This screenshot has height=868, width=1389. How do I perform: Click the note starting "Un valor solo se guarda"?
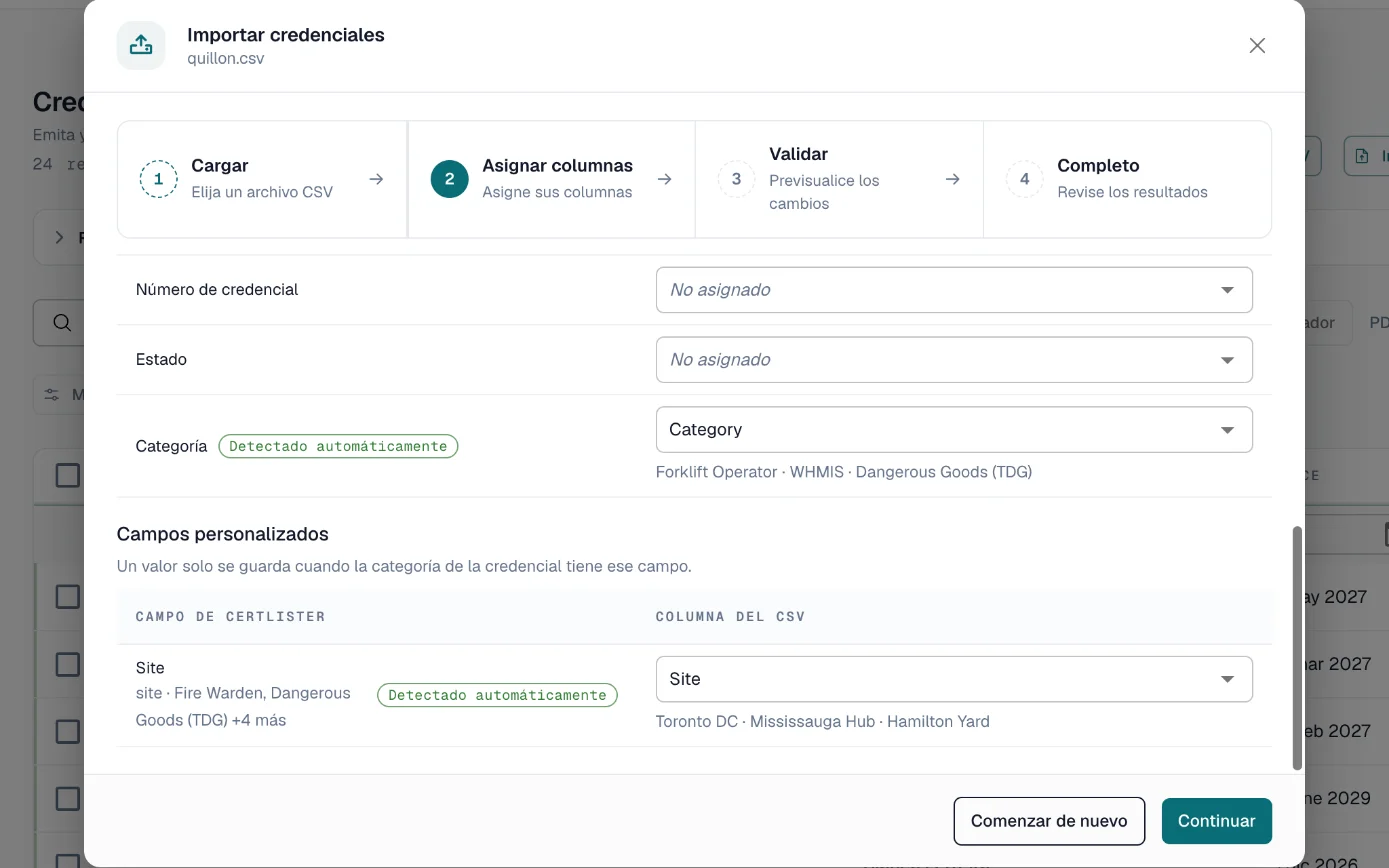(x=404, y=567)
